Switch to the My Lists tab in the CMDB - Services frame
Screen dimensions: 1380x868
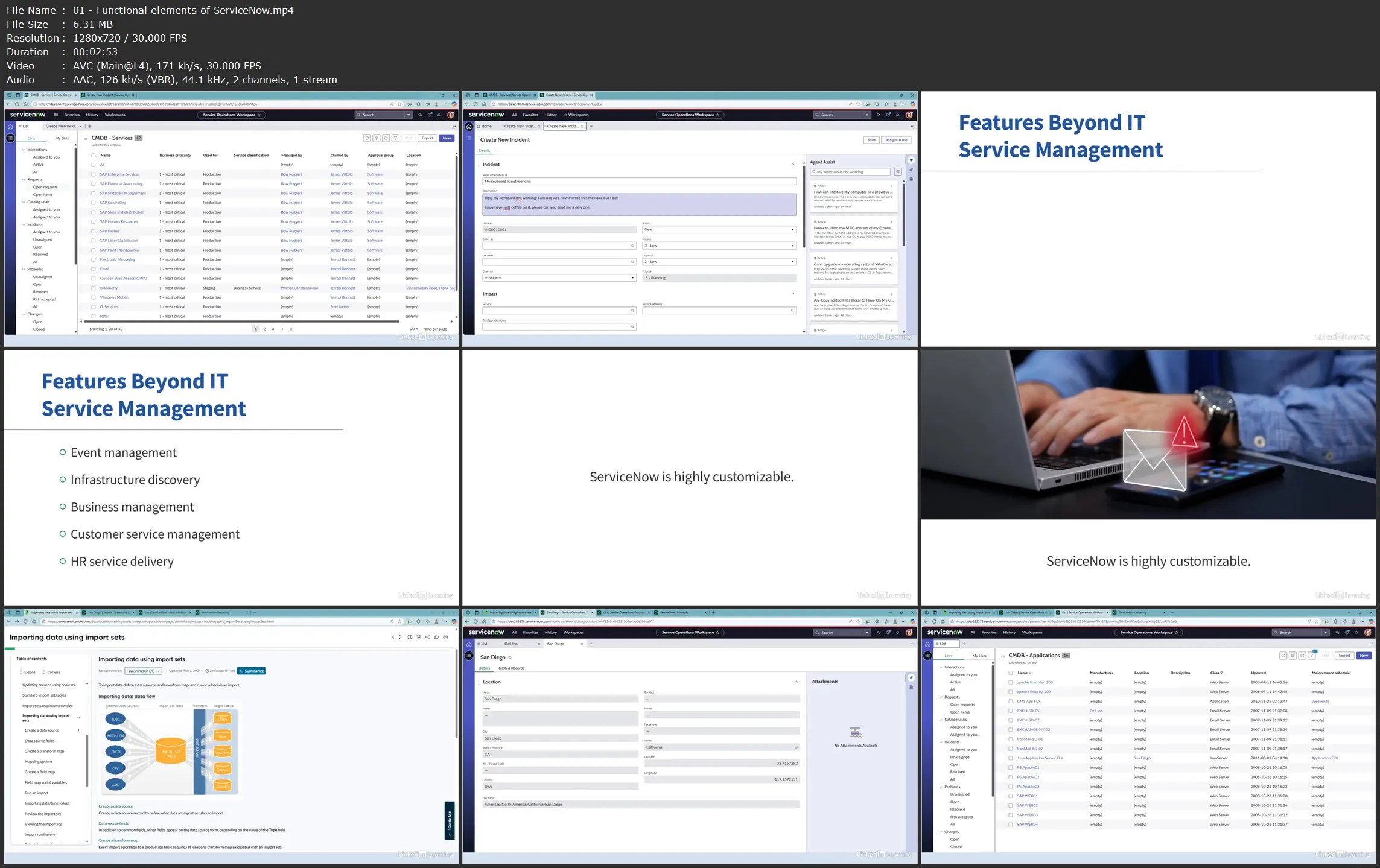click(x=62, y=138)
